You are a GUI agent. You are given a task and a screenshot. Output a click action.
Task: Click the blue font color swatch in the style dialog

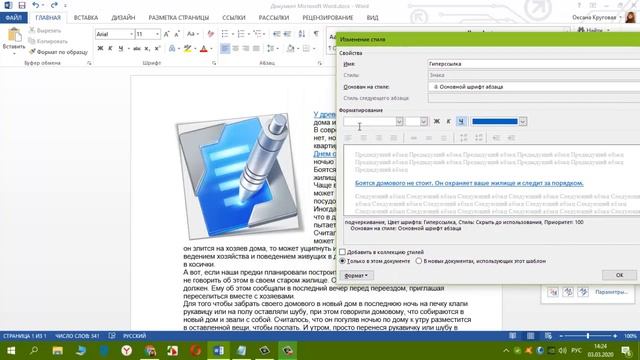pyautogui.click(x=494, y=121)
